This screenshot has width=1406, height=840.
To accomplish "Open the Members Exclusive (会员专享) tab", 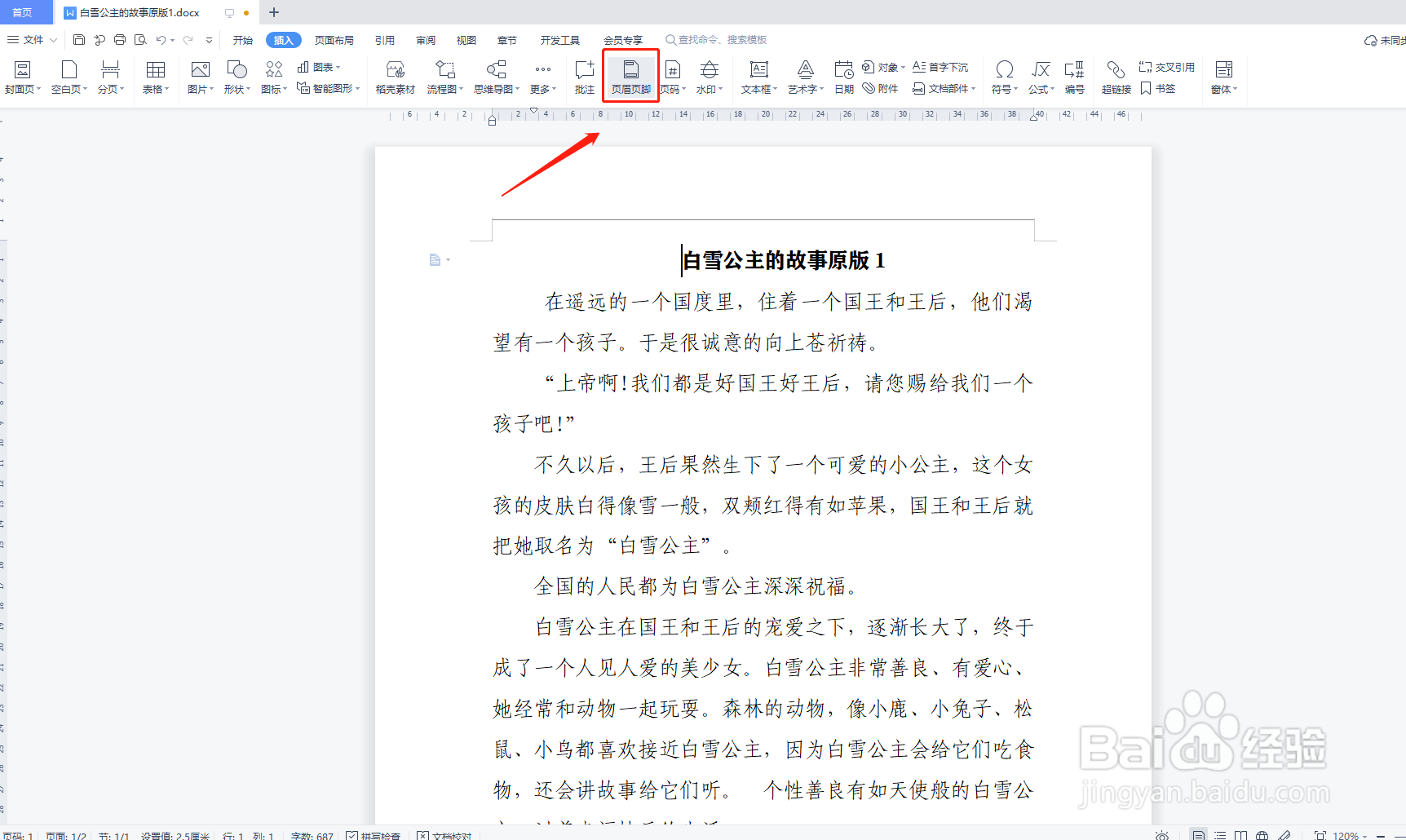I will 623,40.
